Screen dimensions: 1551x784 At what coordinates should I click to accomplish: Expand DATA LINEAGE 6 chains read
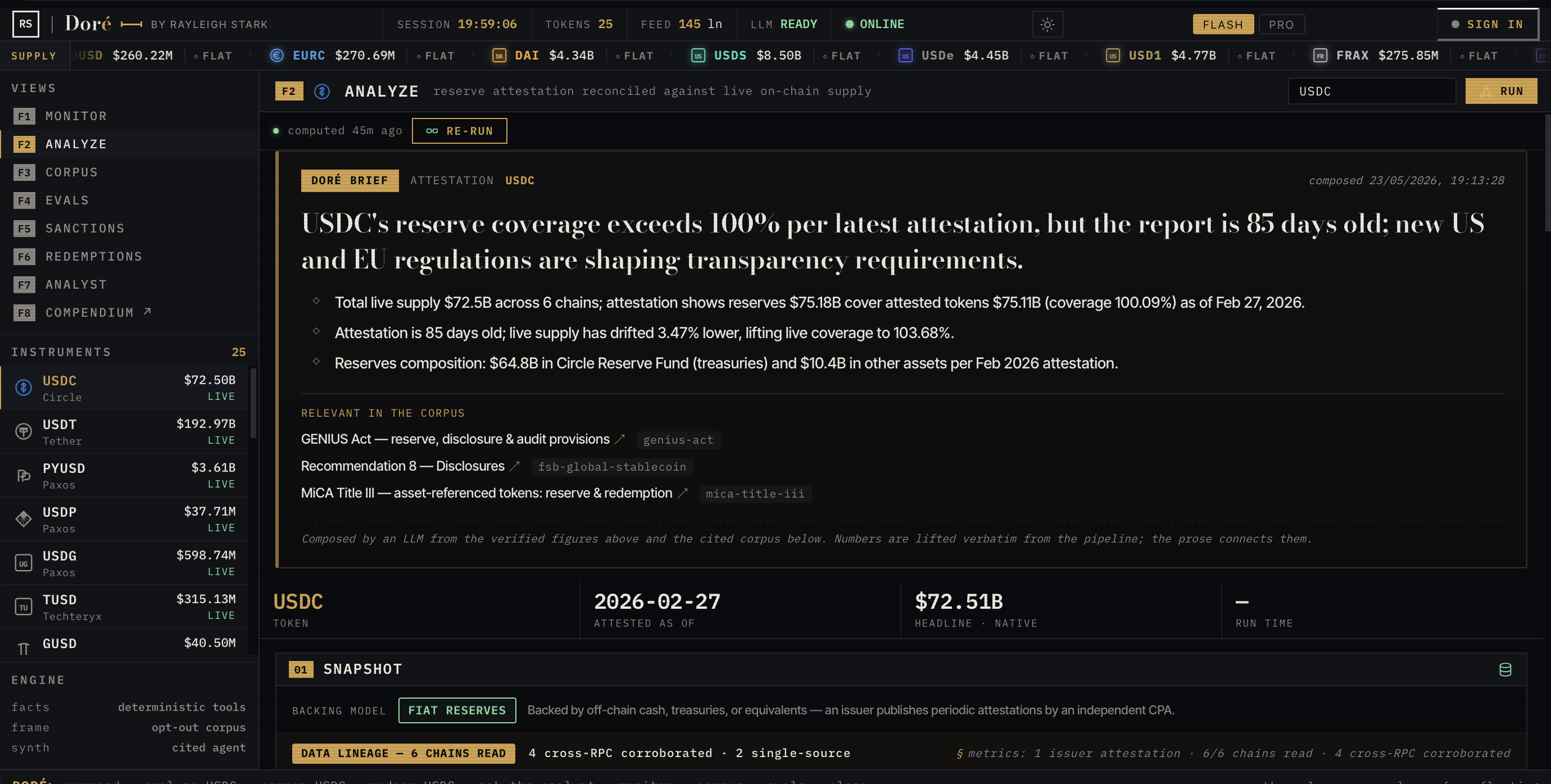[403, 753]
